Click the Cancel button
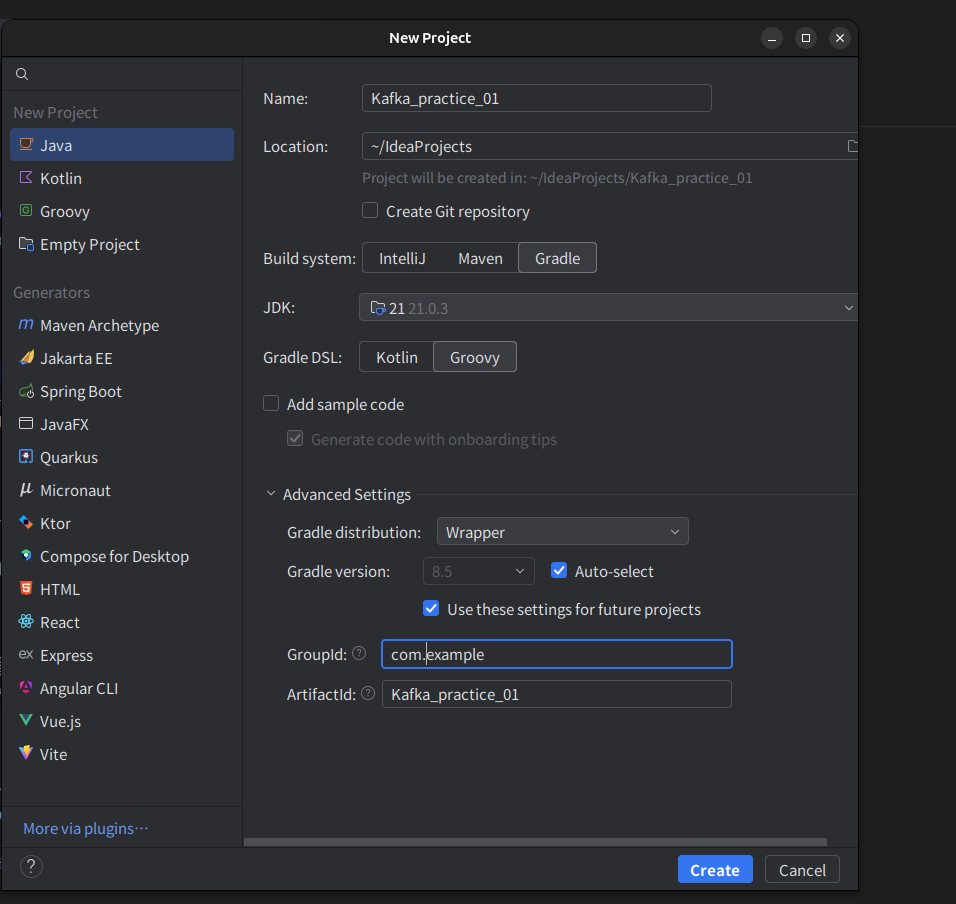The width and height of the screenshot is (956, 904). tap(802, 869)
